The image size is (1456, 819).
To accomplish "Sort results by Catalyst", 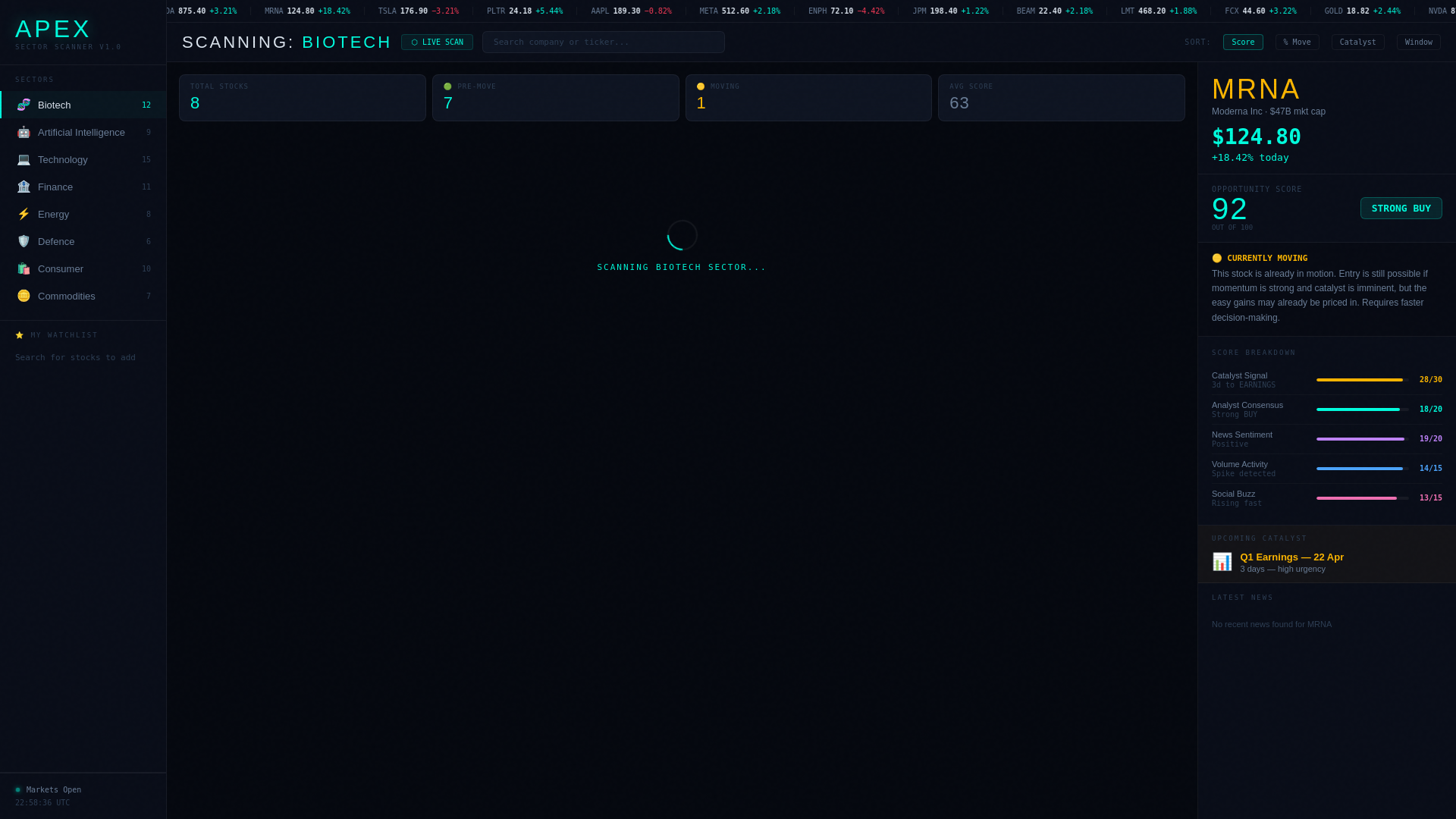I will pyautogui.click(x=1357, y=42).
